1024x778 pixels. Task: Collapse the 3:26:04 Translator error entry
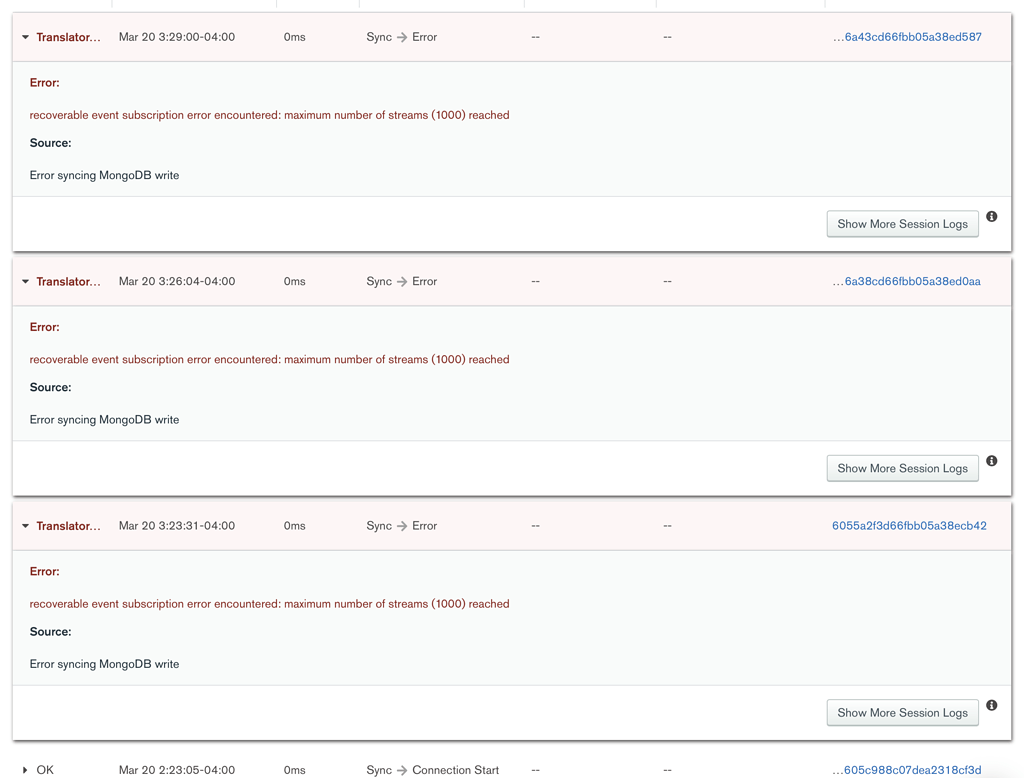click(x=25, y=282)
